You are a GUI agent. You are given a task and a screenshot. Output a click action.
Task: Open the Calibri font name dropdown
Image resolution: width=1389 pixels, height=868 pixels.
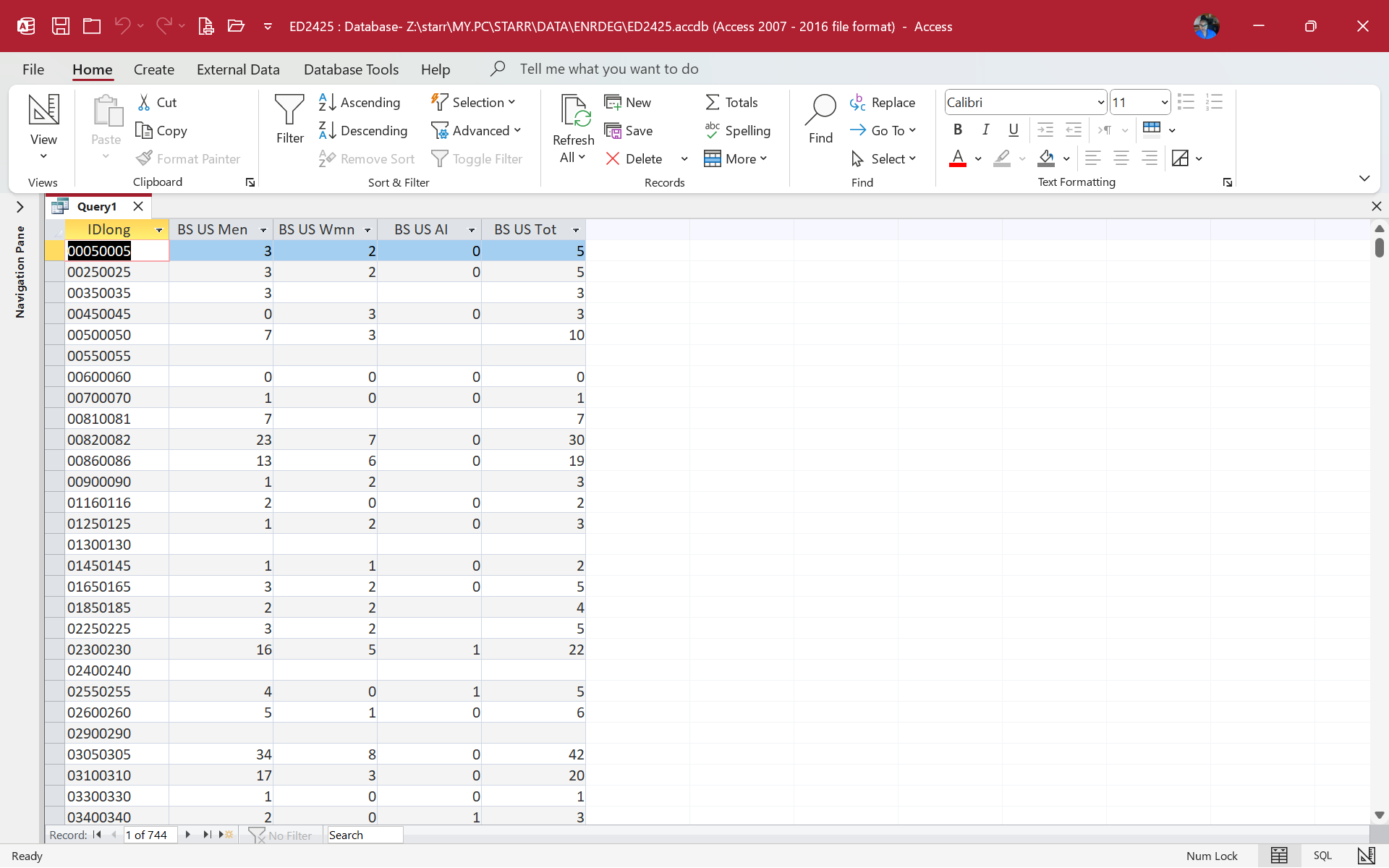coord(1100,102)
